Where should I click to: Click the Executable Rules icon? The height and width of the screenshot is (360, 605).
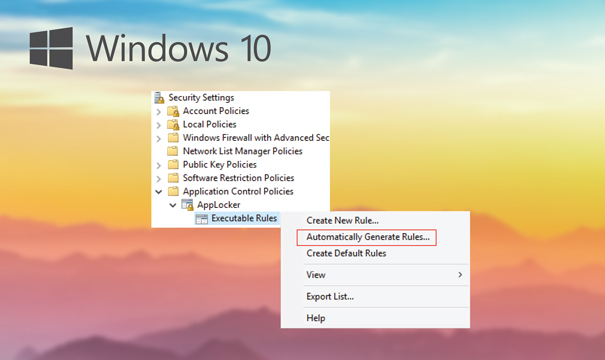pos(201,219)
